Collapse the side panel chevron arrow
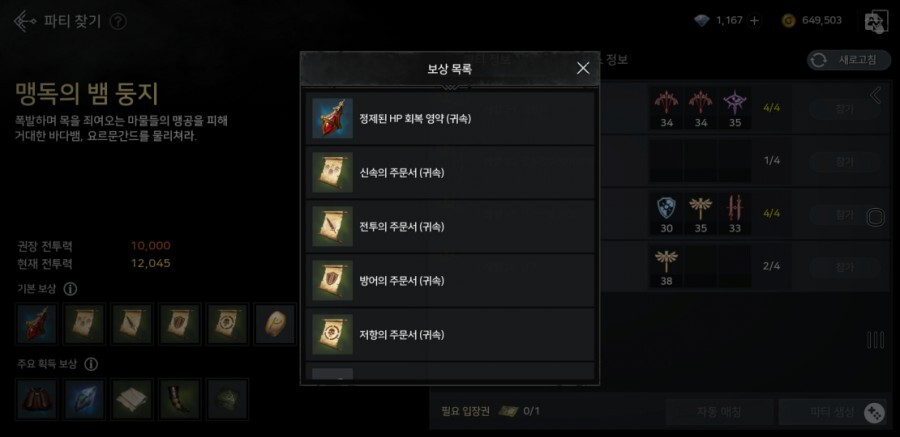Screen dimensions: 900x437 (x=876, y=95)
